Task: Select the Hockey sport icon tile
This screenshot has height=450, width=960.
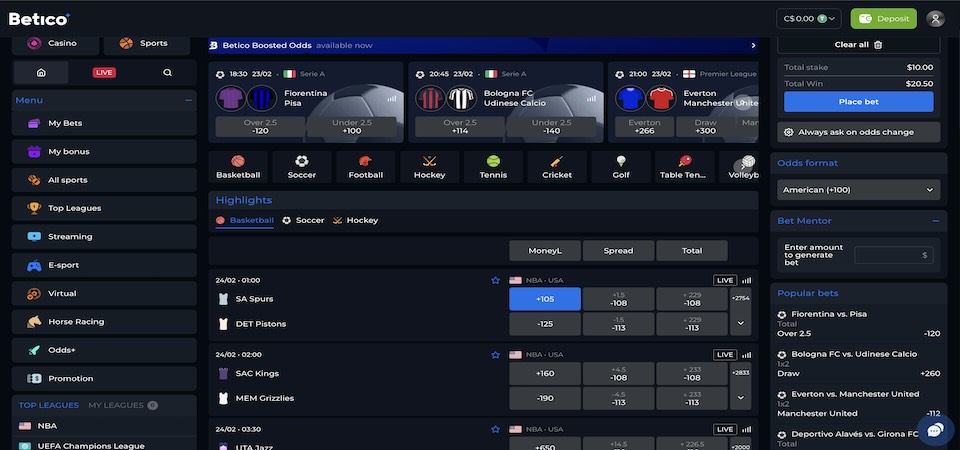Action: coord(429,167)
